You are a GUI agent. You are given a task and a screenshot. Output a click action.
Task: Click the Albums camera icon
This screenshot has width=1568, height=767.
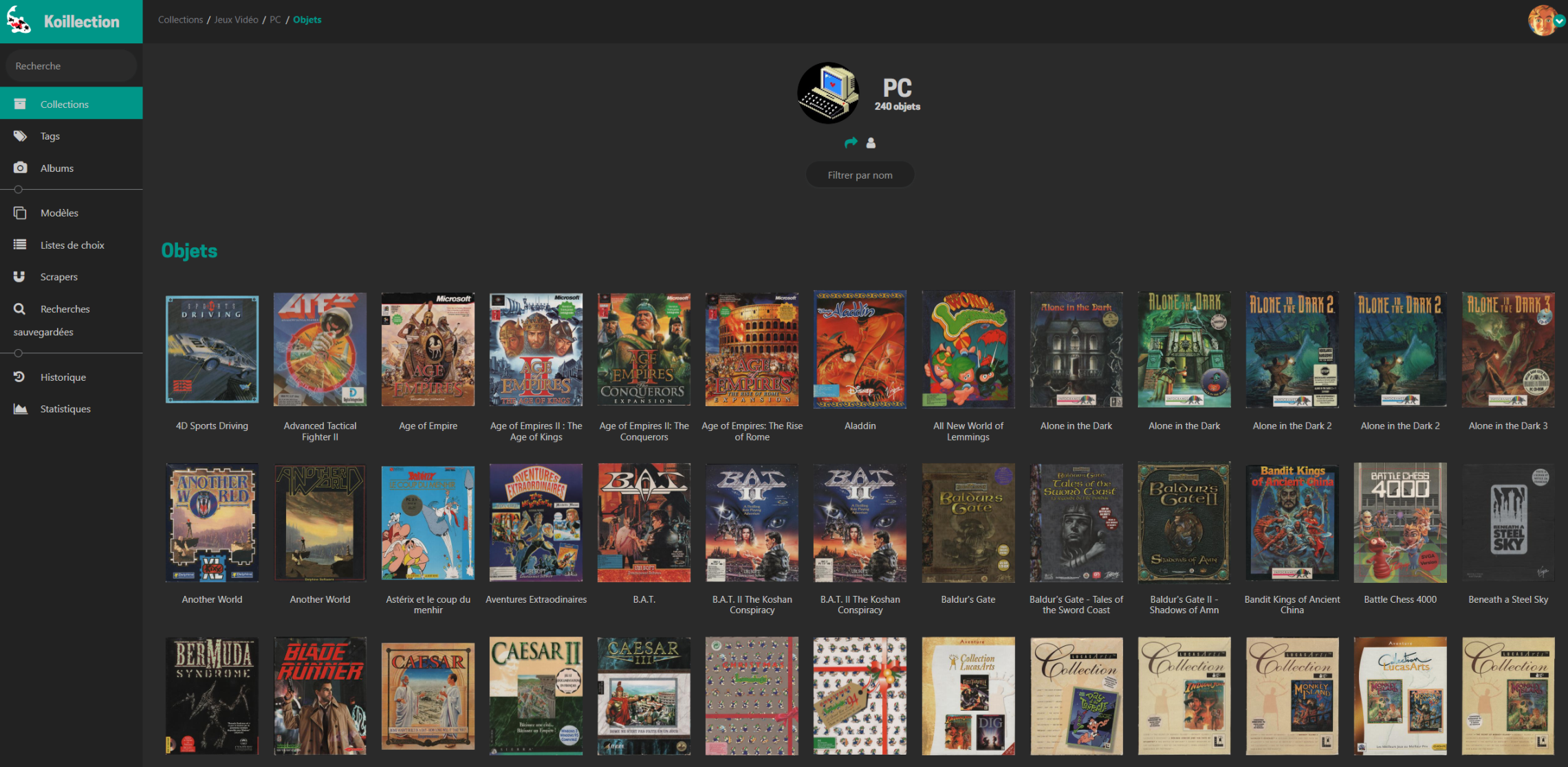20,168
